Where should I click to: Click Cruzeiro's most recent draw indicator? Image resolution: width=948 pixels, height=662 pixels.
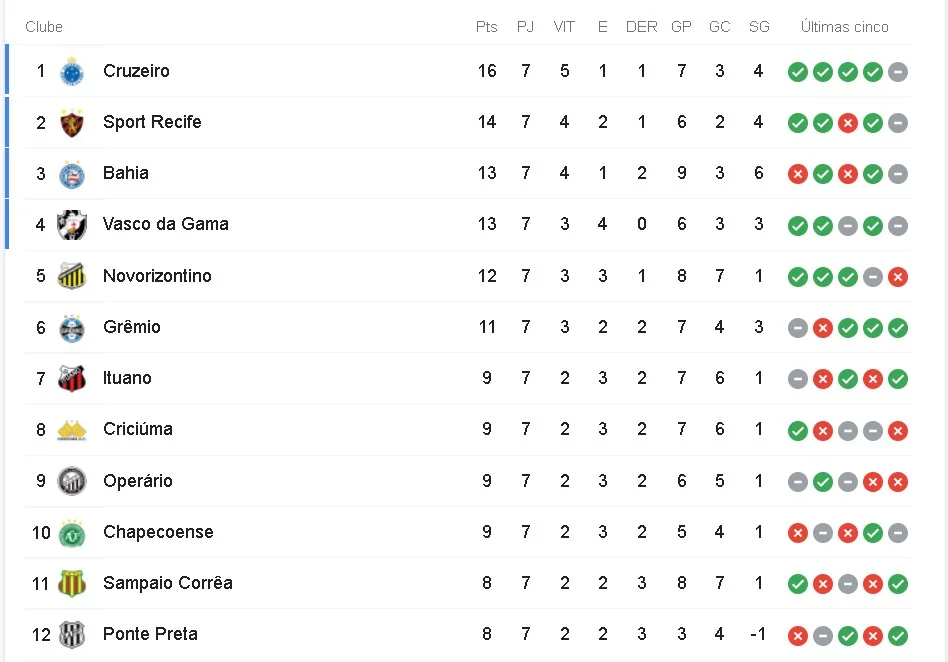[x=898, y=72]
